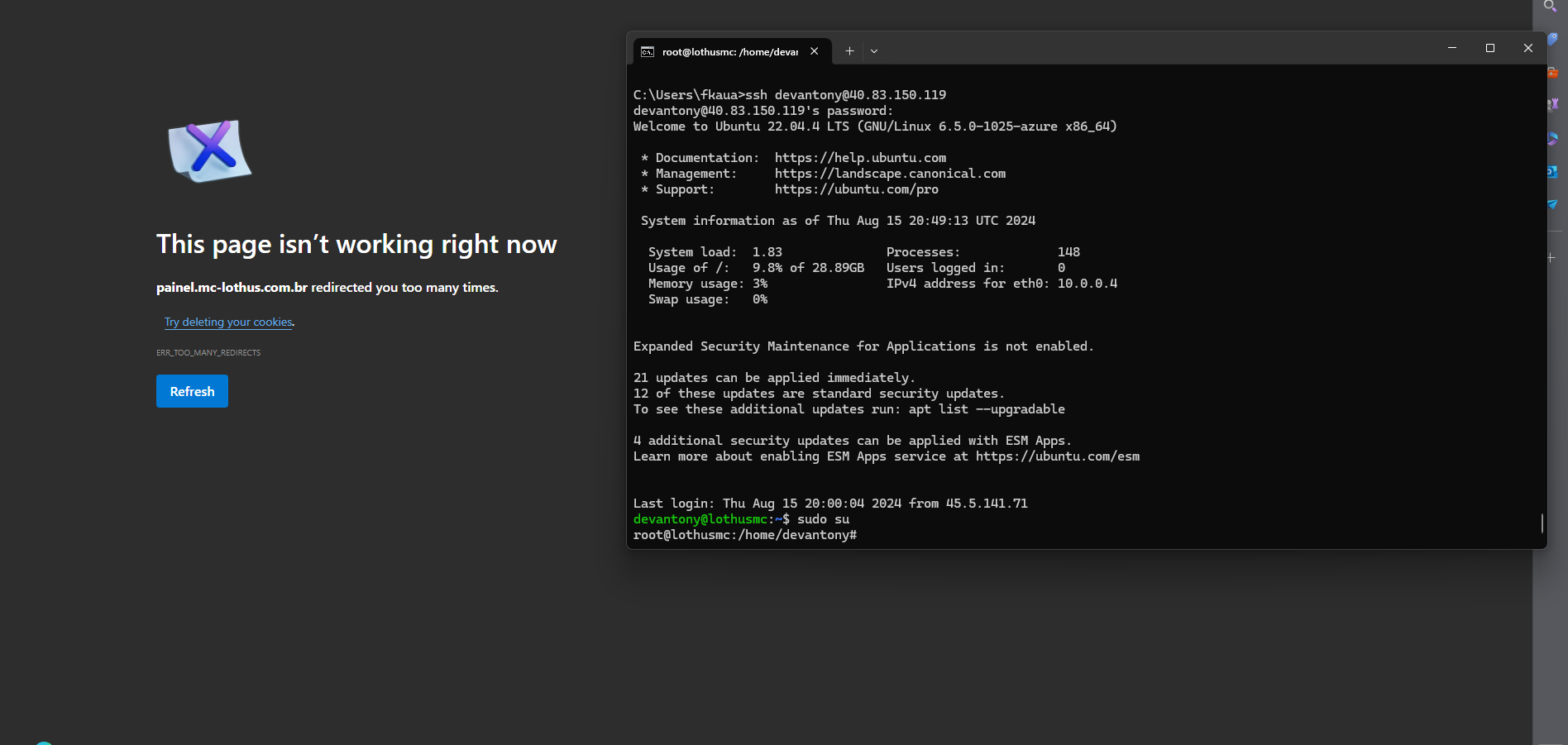Follow the 'Try deleting your cookies' link
The image size is (1568, 745).
(228, 322)
